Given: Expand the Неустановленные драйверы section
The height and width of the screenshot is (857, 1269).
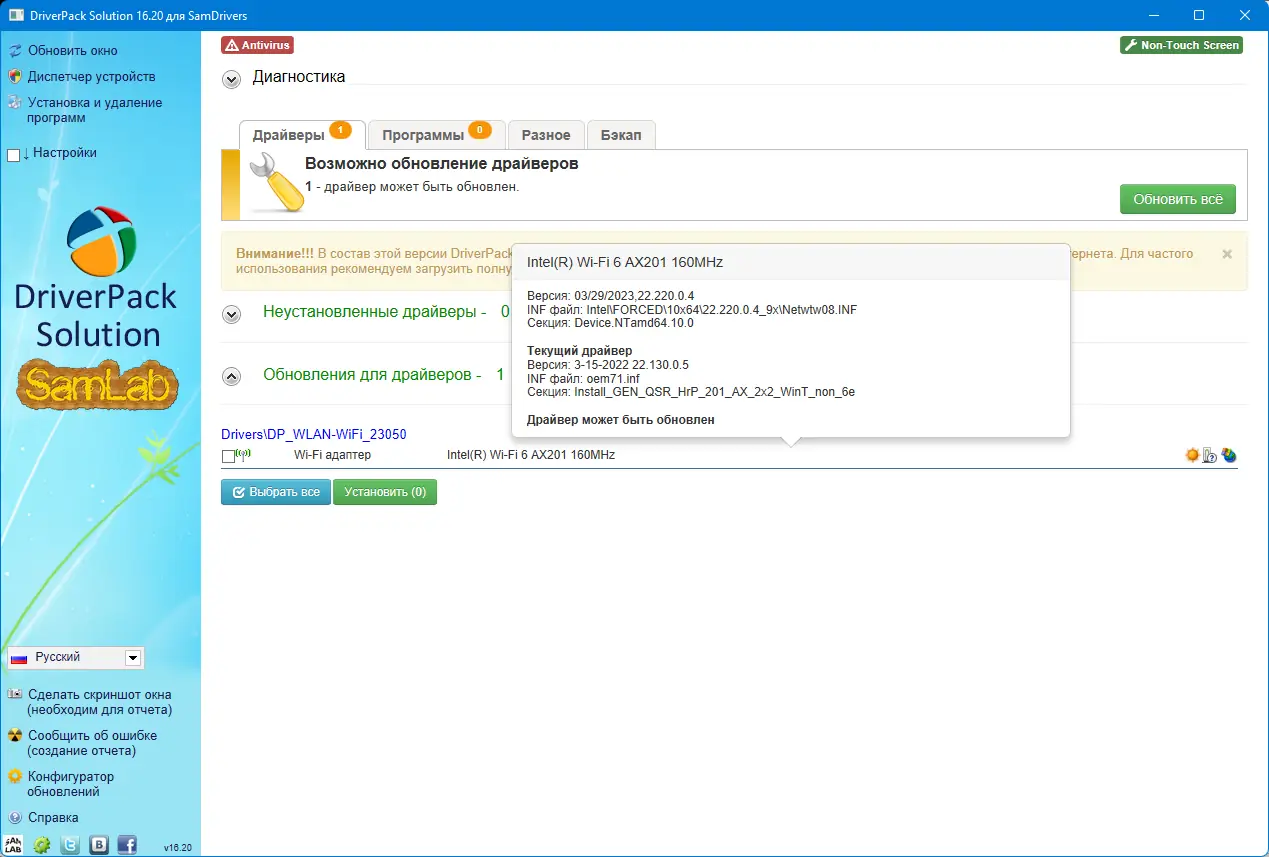Looking at the screenshot, I should pos(231,314).
